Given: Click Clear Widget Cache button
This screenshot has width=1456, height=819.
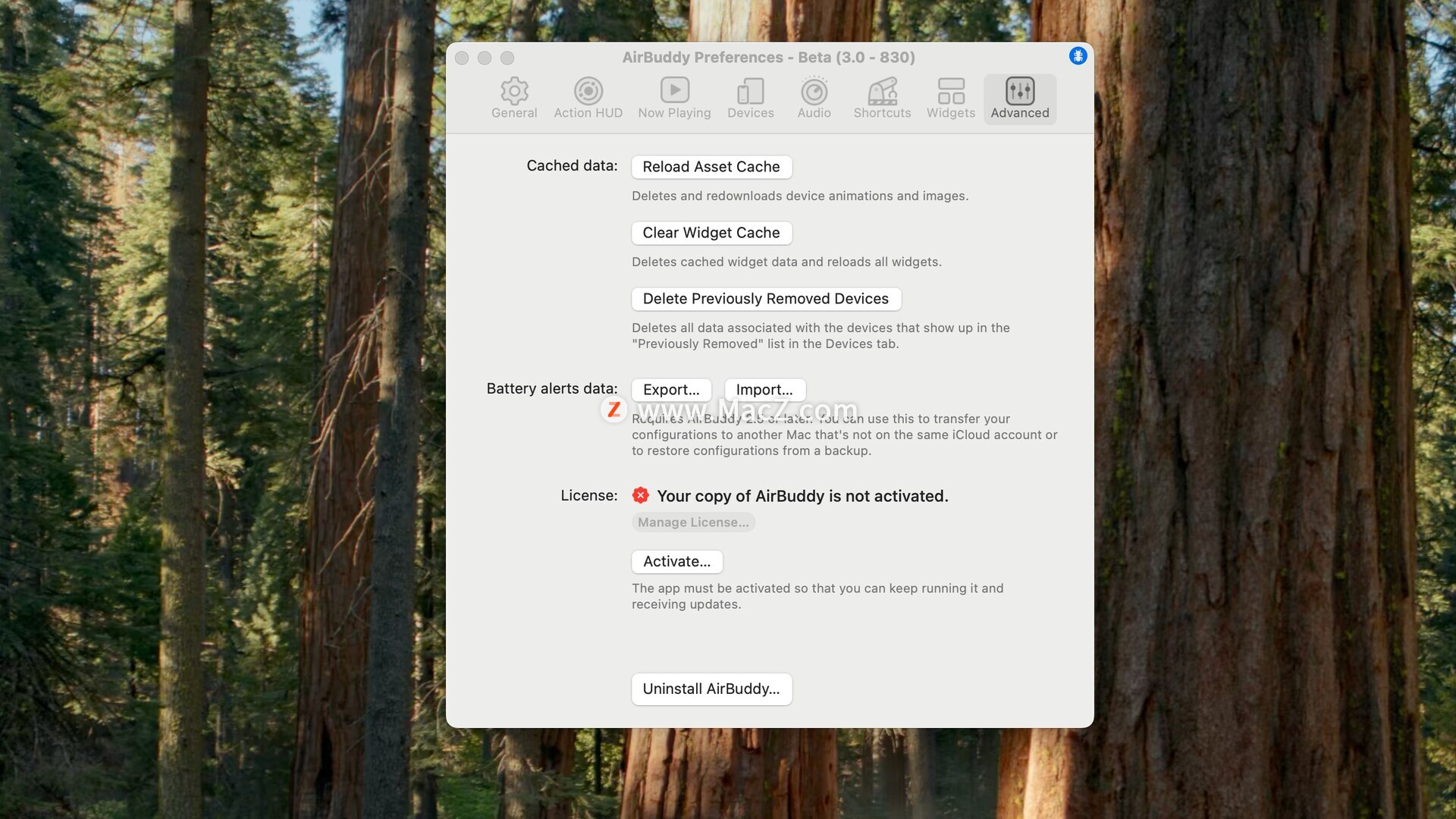Looking at the screenshot, I should (711, 233).
